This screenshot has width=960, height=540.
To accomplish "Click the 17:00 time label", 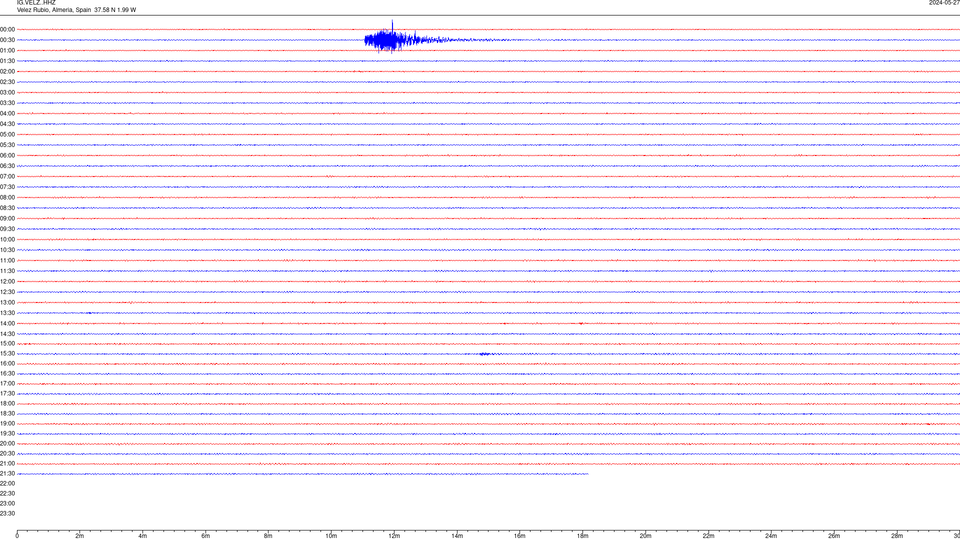I will (7, 384).
